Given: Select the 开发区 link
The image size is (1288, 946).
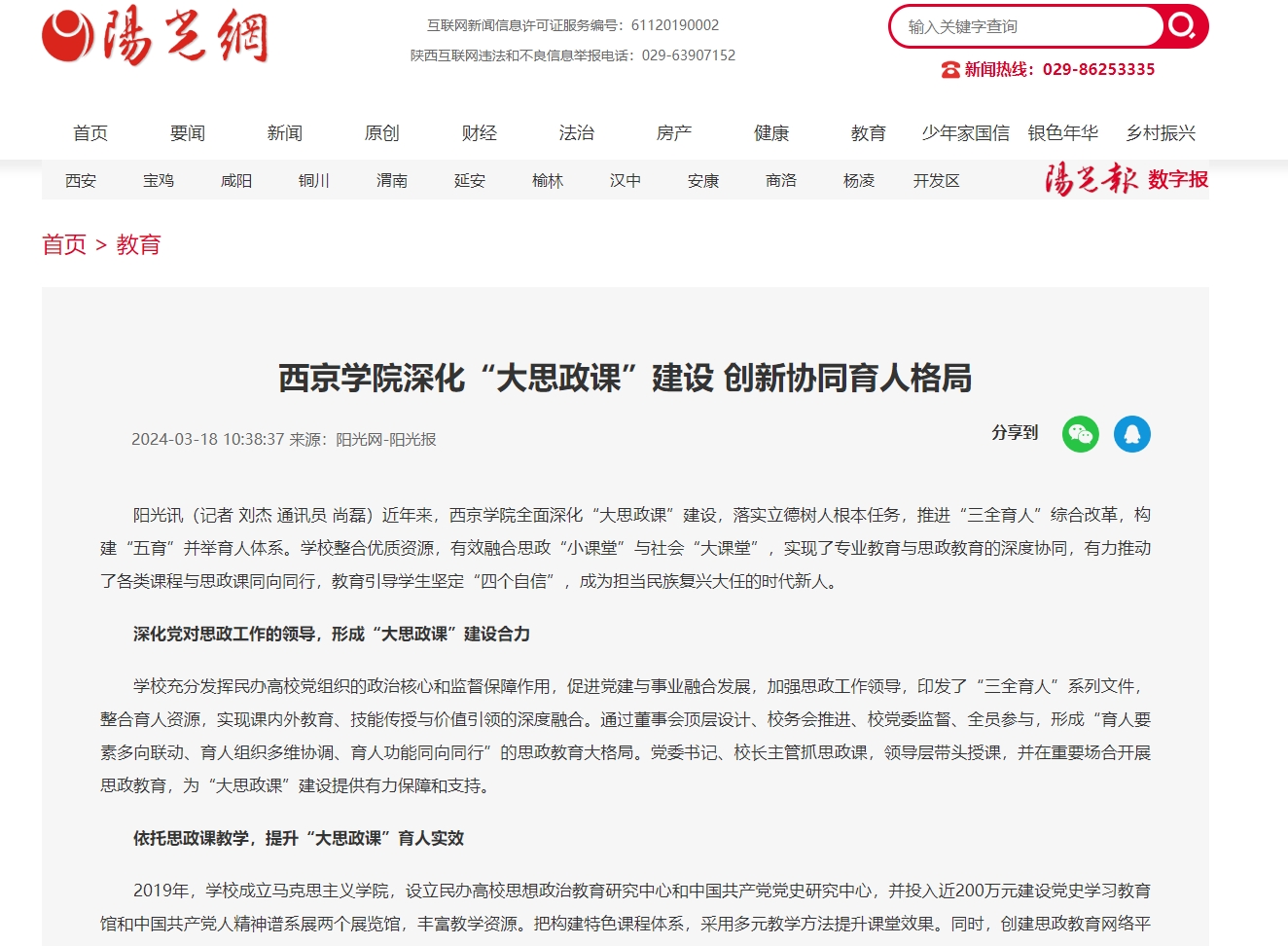Looking at the screenshot, I should pyautogui.click(x=937, y=181).
